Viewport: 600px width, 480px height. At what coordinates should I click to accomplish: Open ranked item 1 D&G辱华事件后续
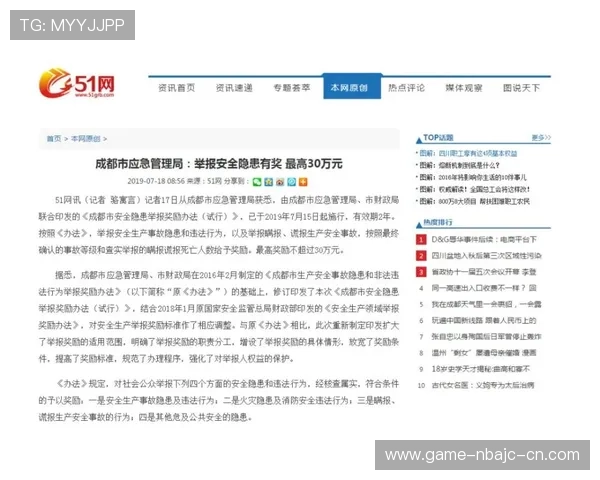(484, 240)
